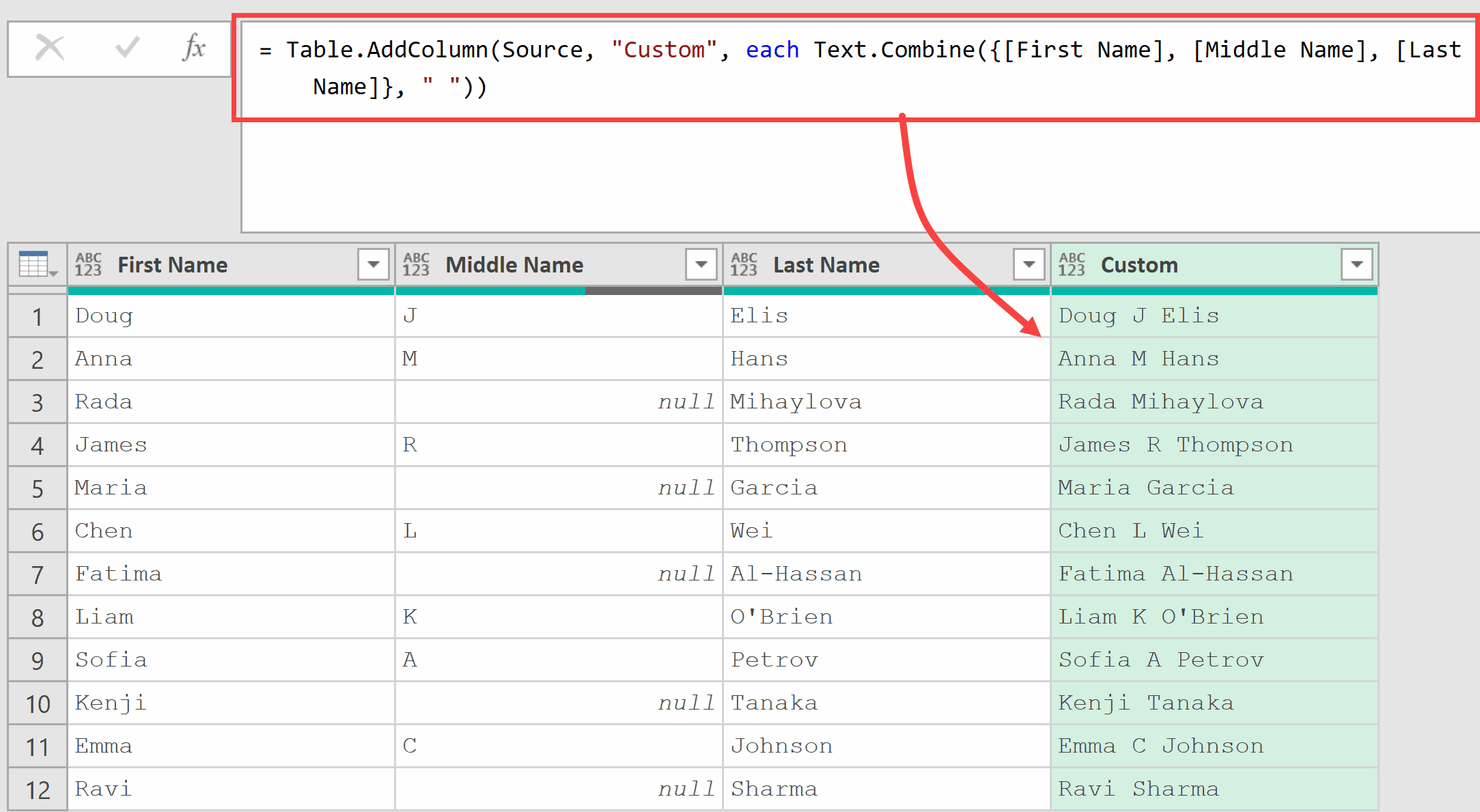Viewport: 1480px width, 812px height.
Task: Click First Name column data type icon
Action: [88, 264]
